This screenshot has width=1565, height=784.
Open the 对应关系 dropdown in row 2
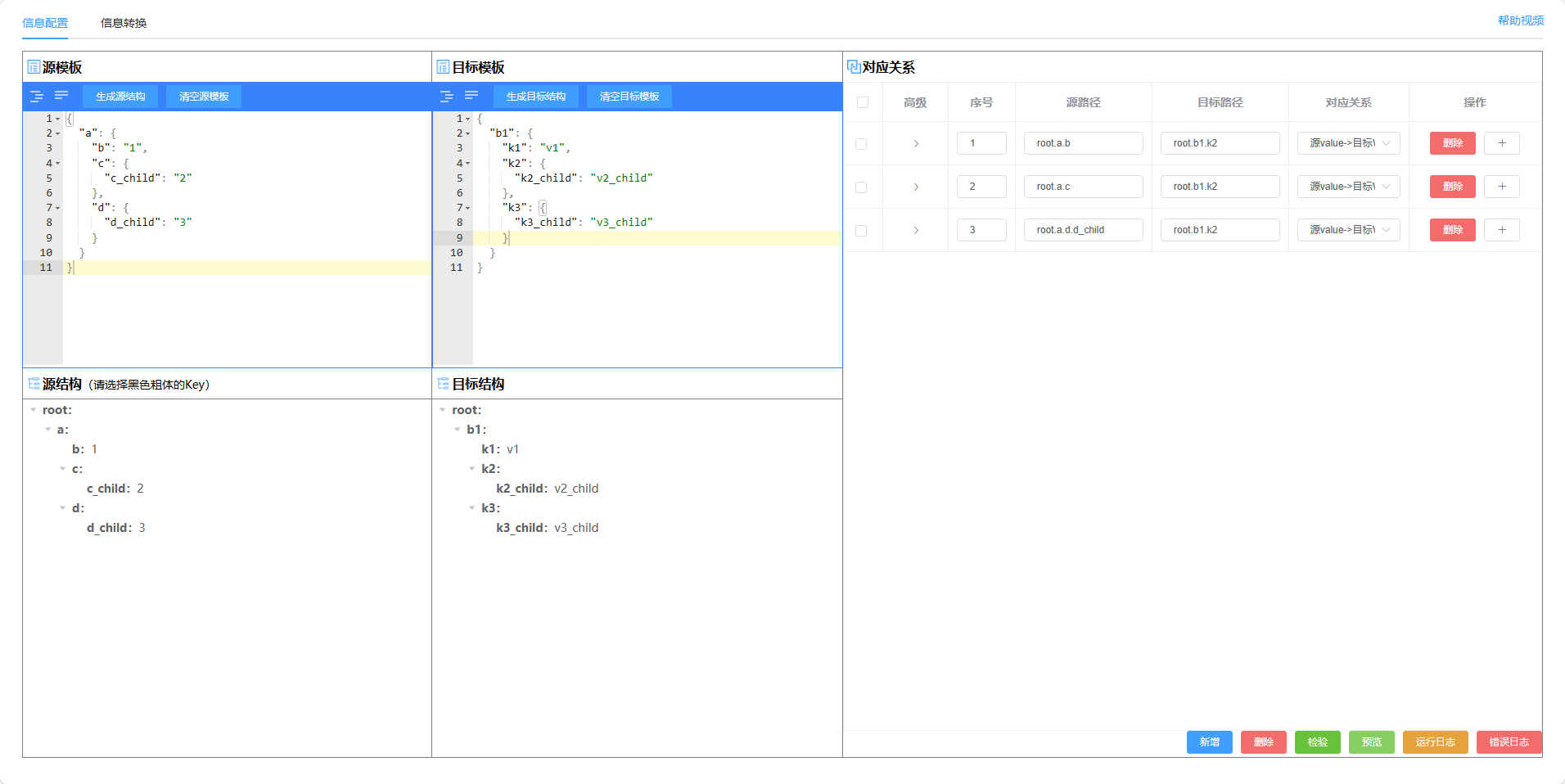pos(1348,187)
